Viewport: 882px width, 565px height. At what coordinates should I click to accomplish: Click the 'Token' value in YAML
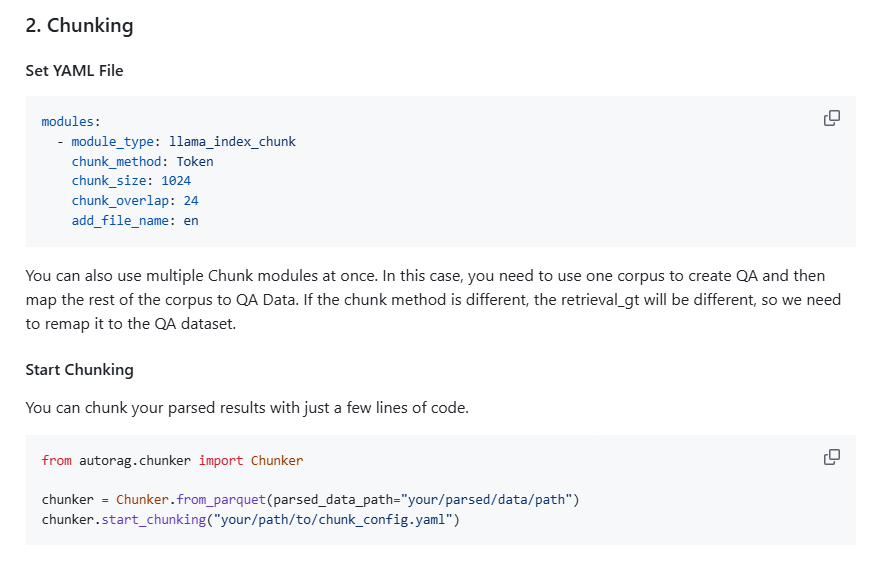(x=195, y=161)
